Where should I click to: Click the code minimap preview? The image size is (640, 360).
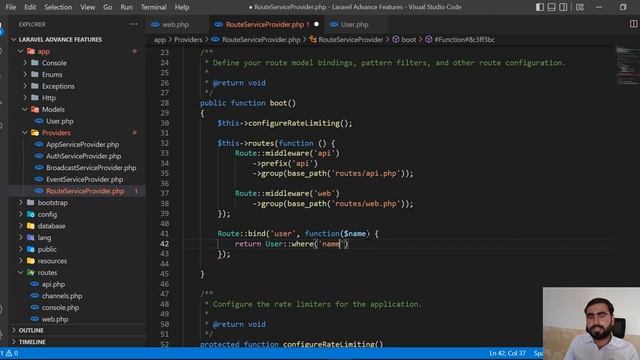tap(627, 65)
